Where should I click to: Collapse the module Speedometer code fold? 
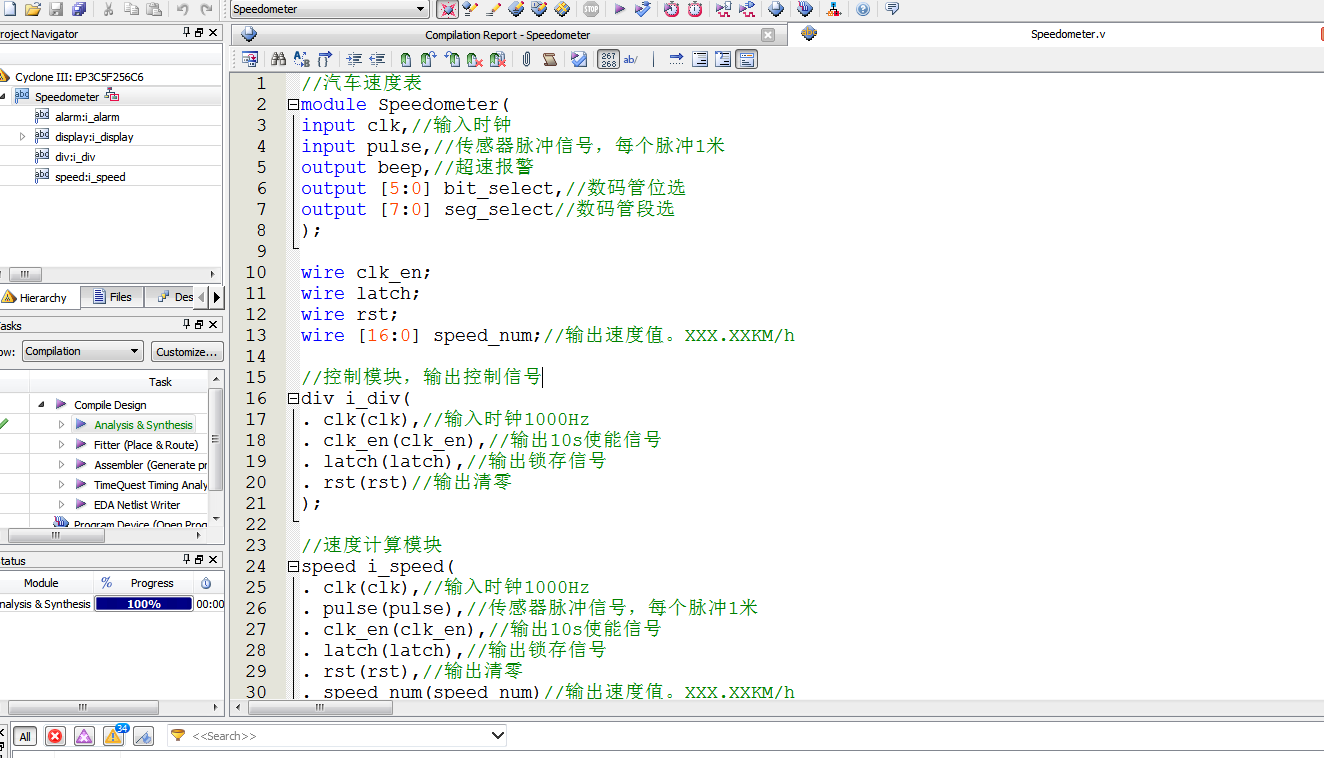click(x=293, y=104)
